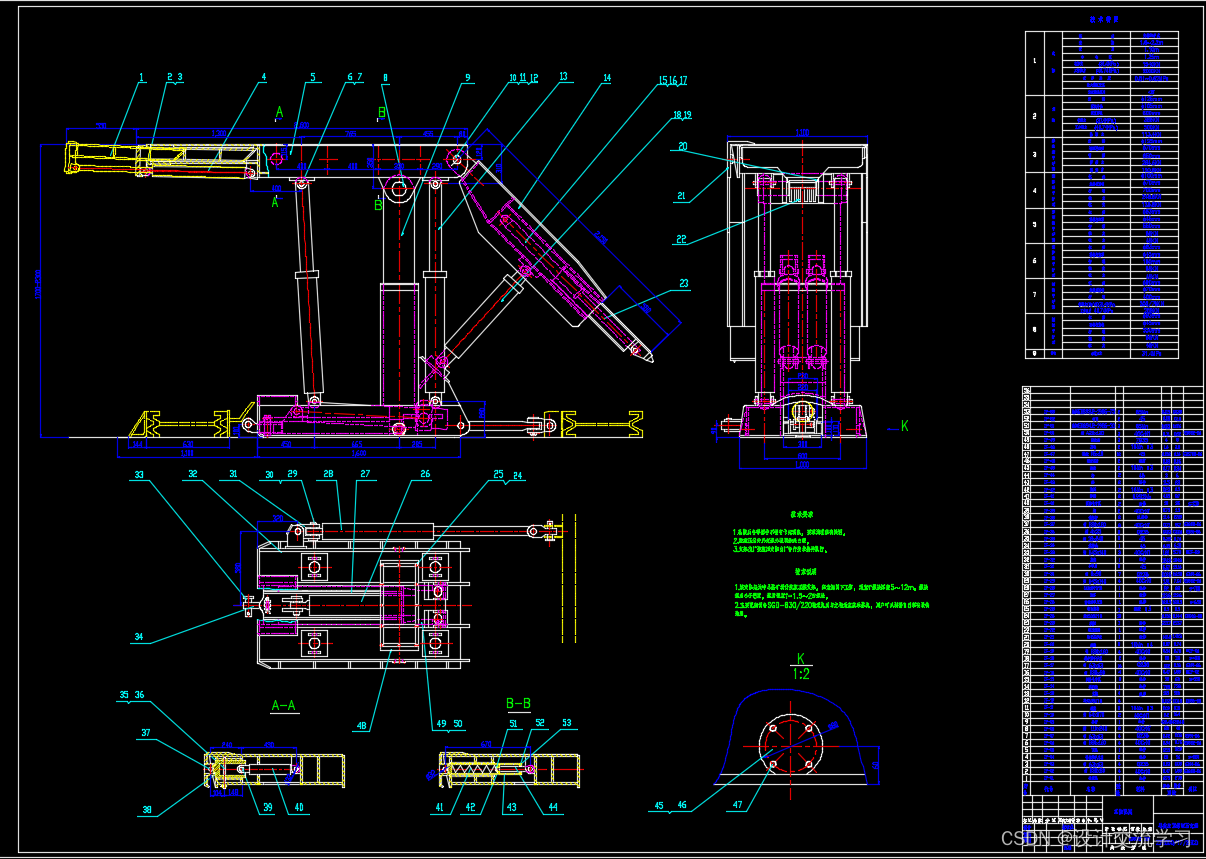Click callout number 14 above the side view
1206x859 pixels.
click(x=606, y=78)
